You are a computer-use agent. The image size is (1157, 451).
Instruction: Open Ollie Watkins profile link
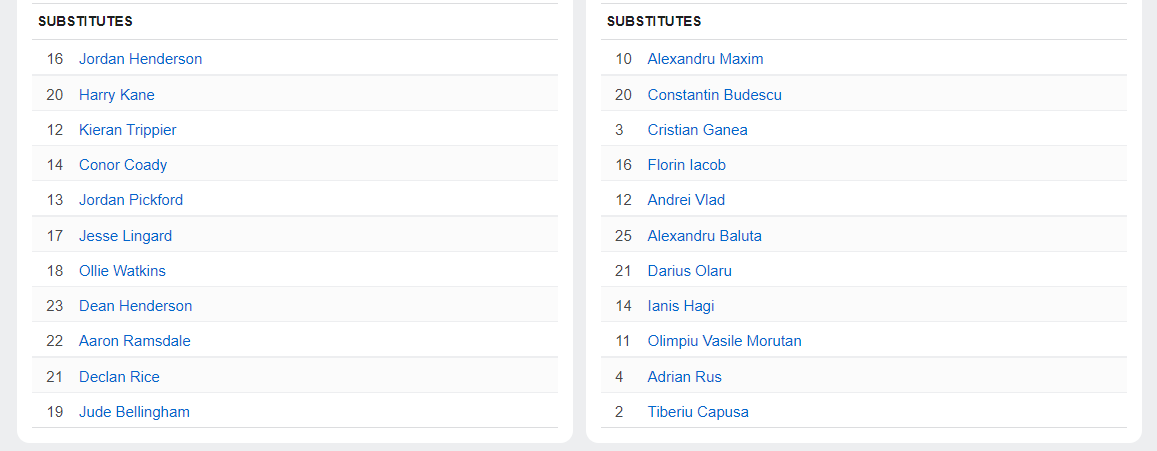[x=122, y=271]
